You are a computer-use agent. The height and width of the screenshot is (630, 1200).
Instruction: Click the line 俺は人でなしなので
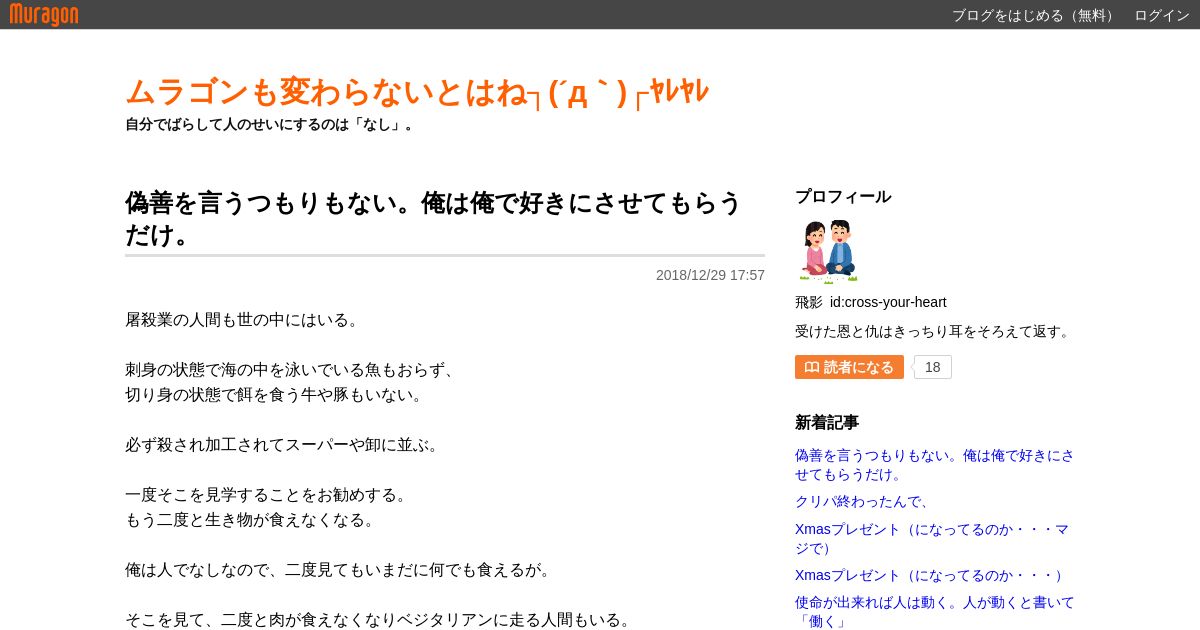point(340,569)
